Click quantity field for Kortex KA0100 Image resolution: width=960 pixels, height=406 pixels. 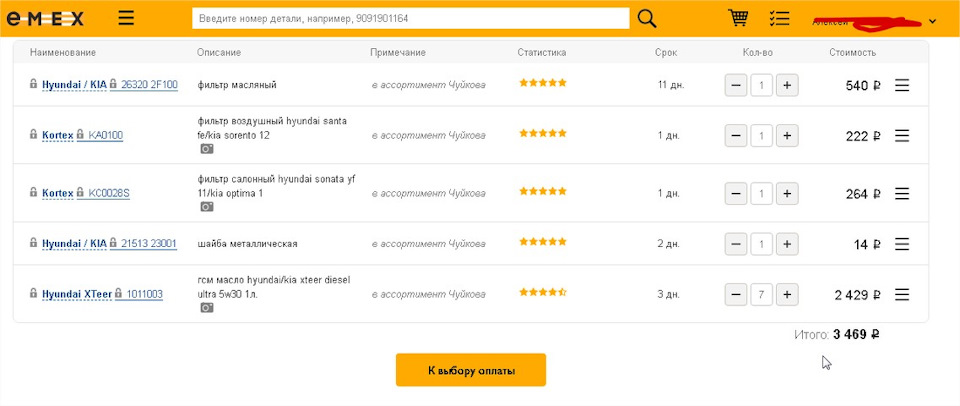click(762, 135)
